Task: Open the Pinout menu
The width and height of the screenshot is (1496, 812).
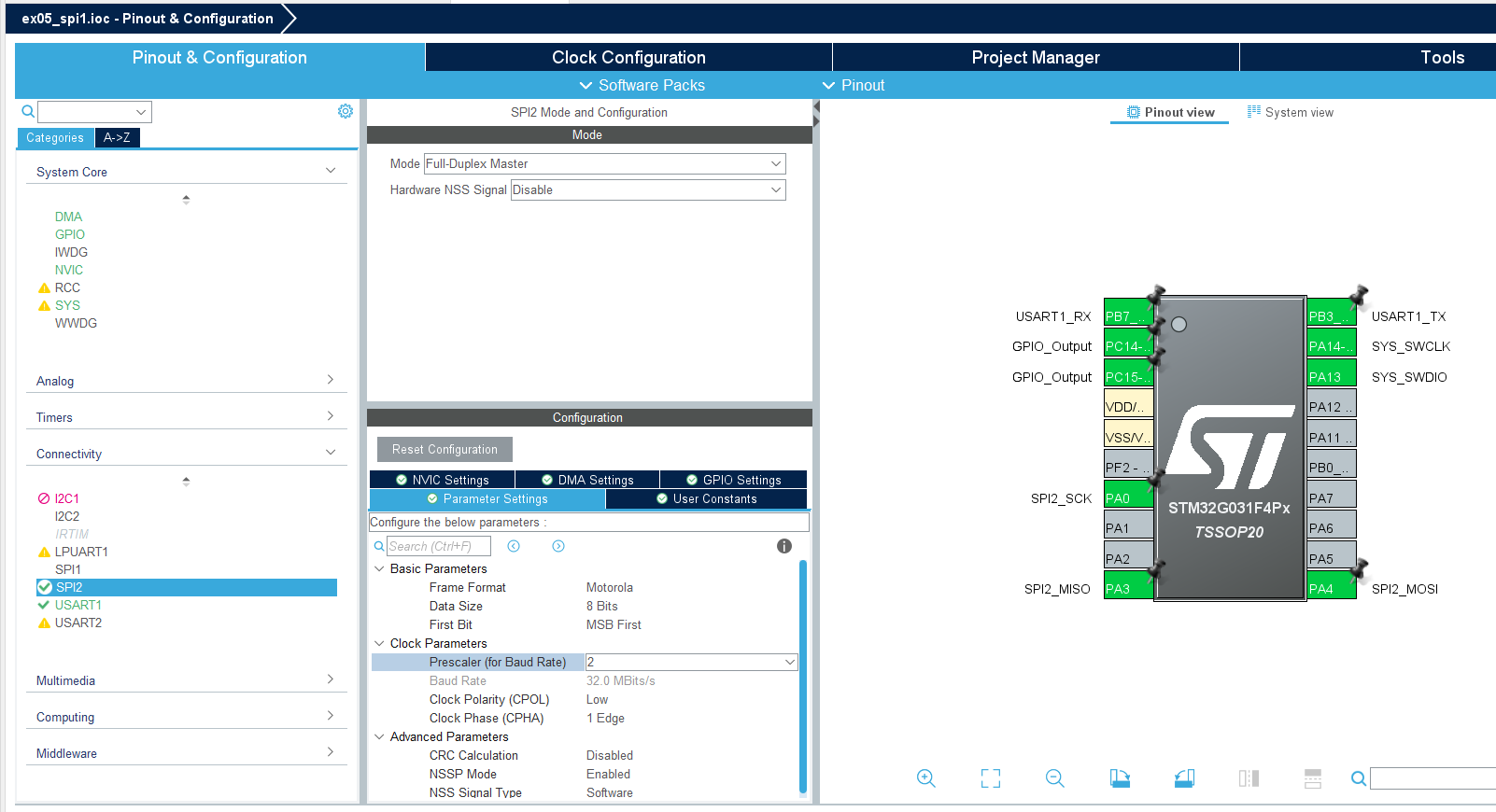Action: (854, 85)
